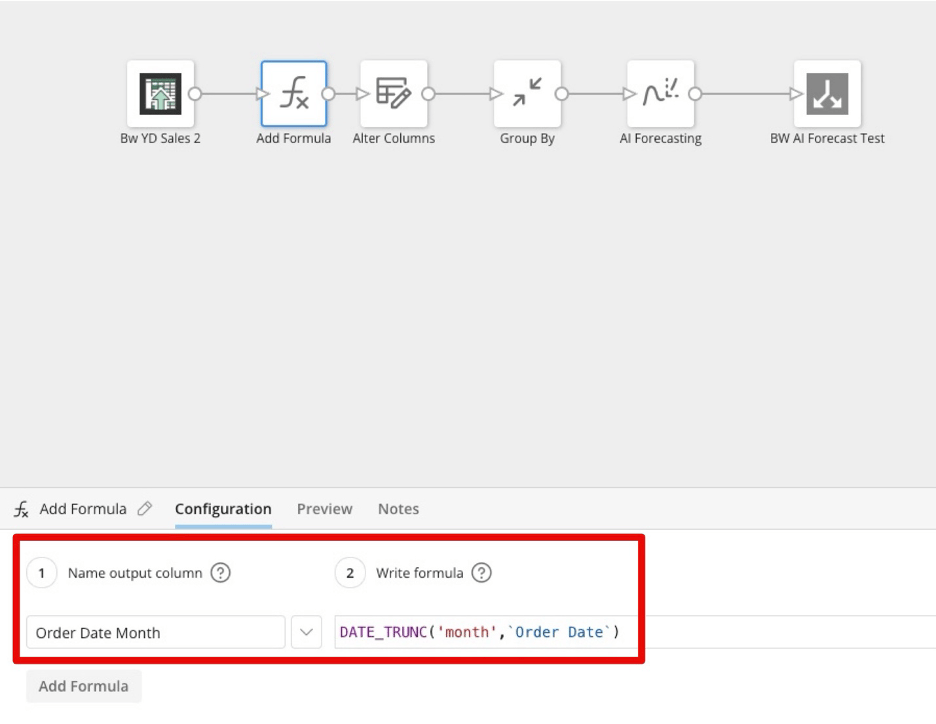Click the output connector of AI Forecasting
This screenshot has height=724, width=936.
pyautogui.click(x=695, y=94)
